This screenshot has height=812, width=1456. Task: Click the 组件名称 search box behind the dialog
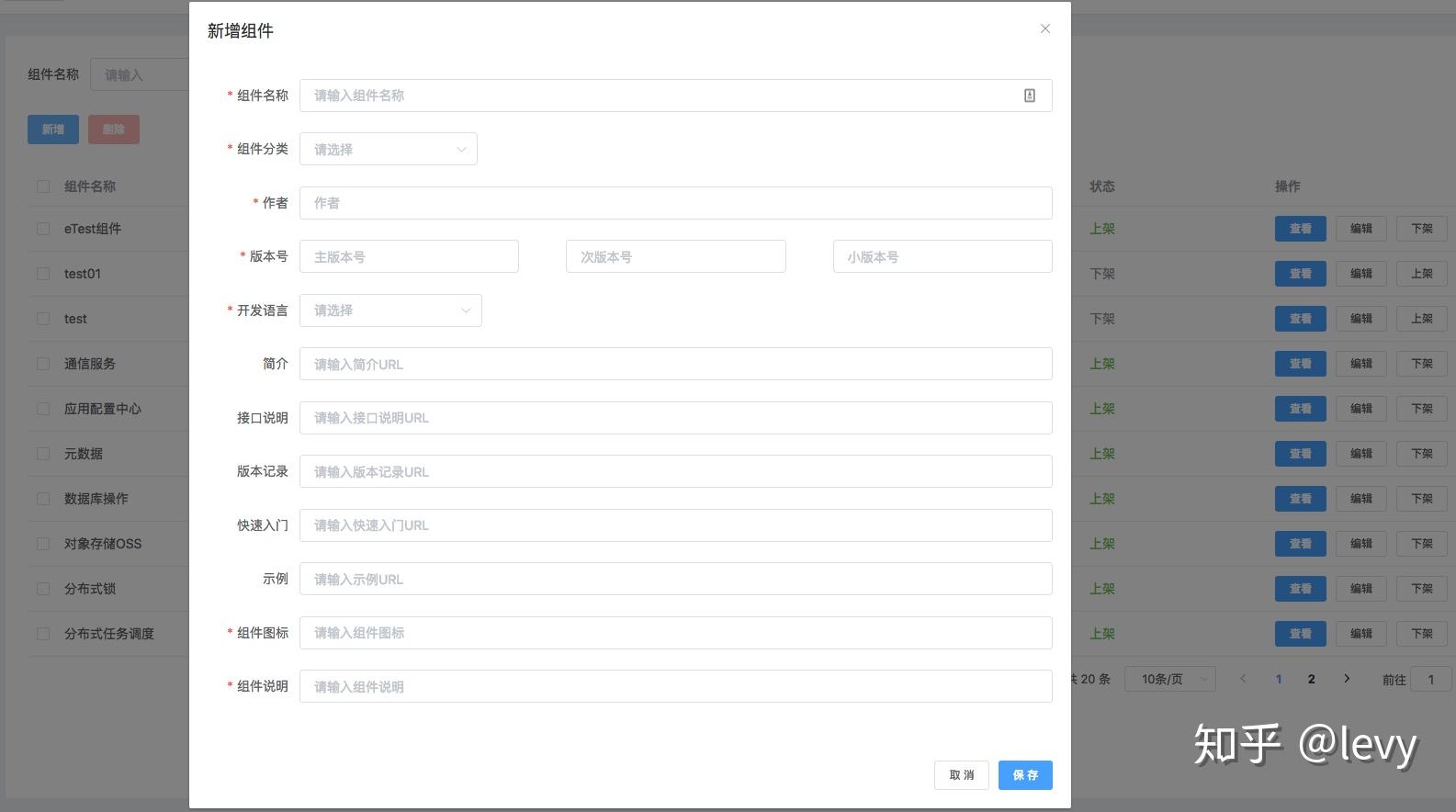click(x=140, y=74)
